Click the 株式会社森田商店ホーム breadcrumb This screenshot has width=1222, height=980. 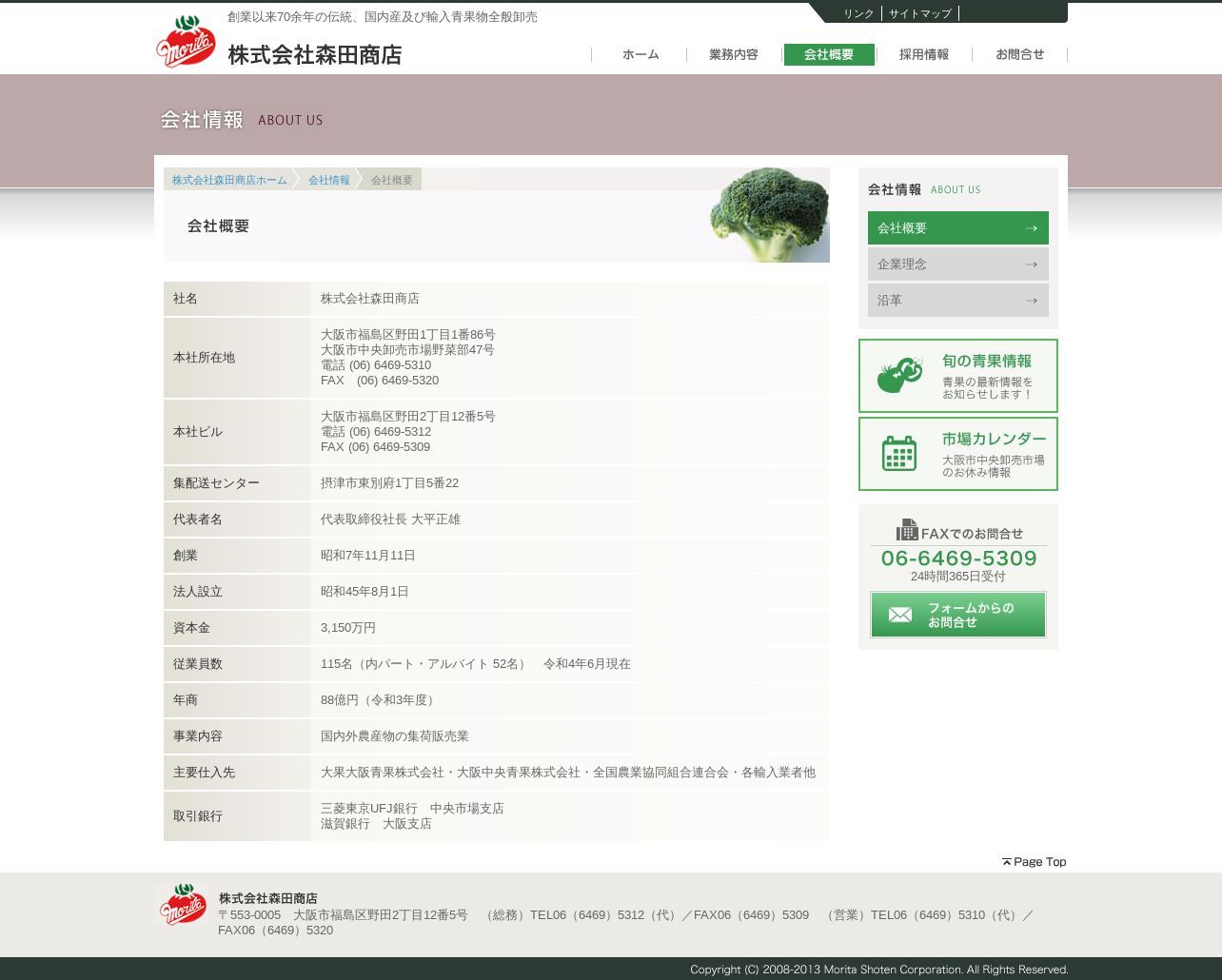tap(229, 180)
